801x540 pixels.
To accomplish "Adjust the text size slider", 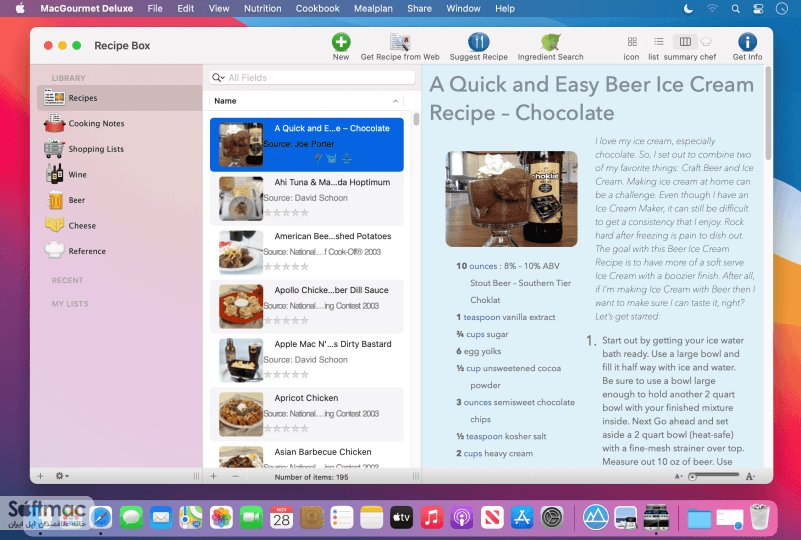I will click(x=714, y=476).
